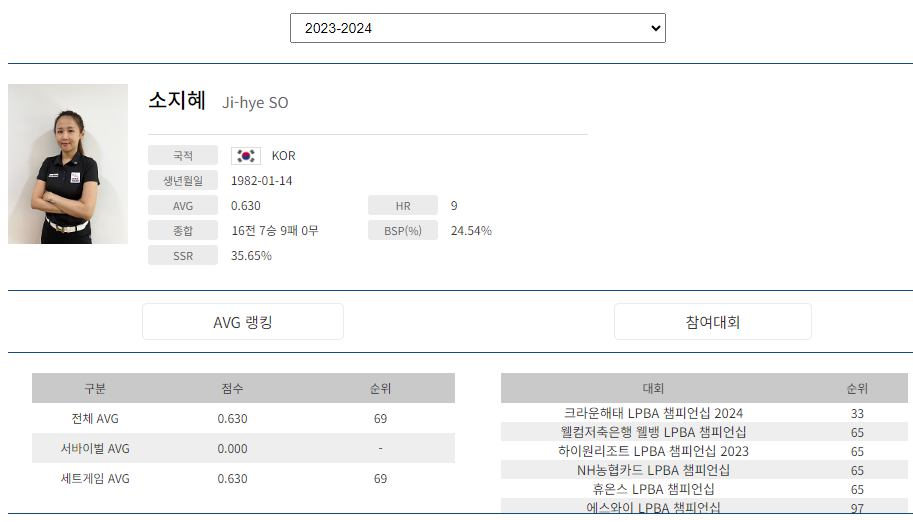Click rank 33 for 크라운해태 championship
Image resolution: width=913 pixels, height=522 pixels.
click(x=857, y=414)
